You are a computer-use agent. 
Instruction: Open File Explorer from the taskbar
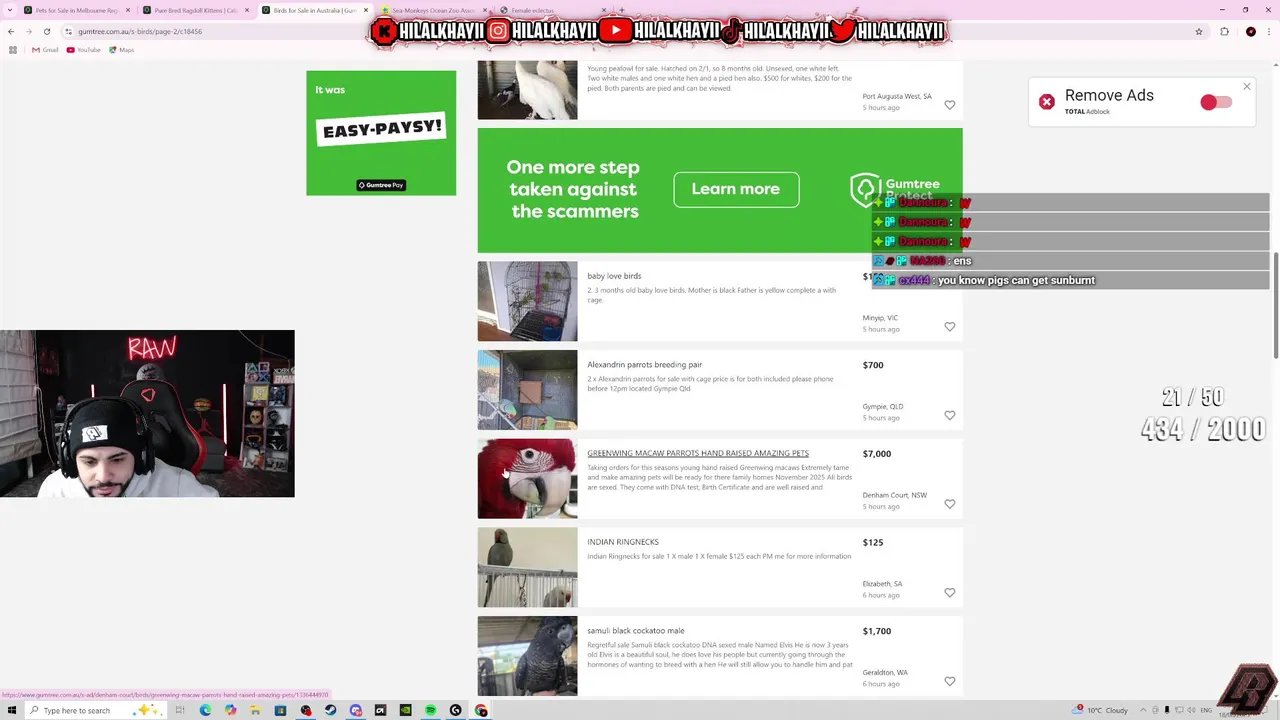(x=255, y=710)
